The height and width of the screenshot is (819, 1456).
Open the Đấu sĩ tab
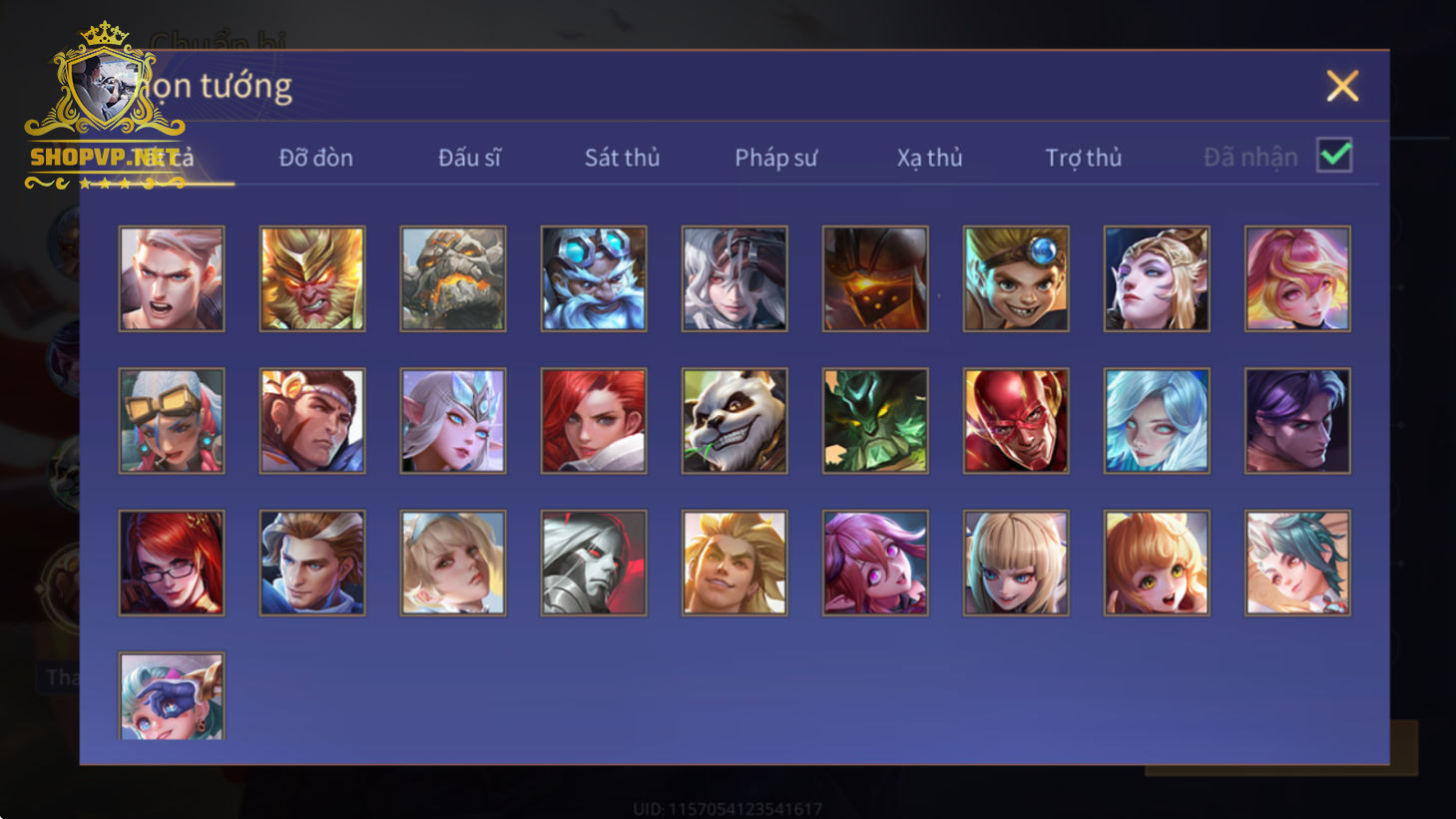pos(469,158)
